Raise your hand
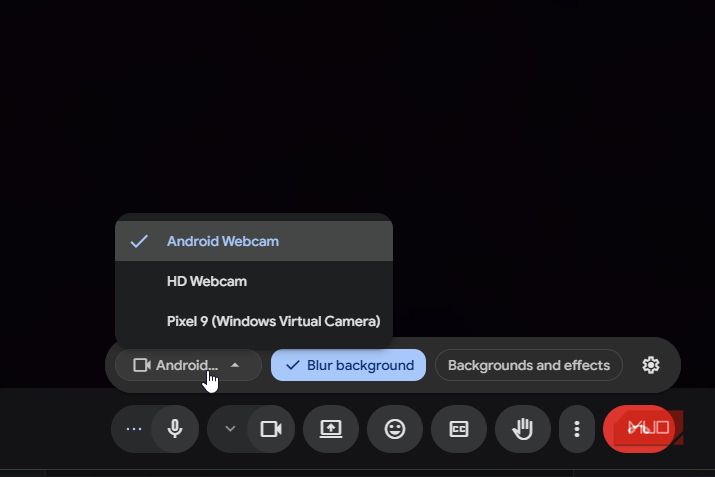715x477 pixels. coord(523,429)
